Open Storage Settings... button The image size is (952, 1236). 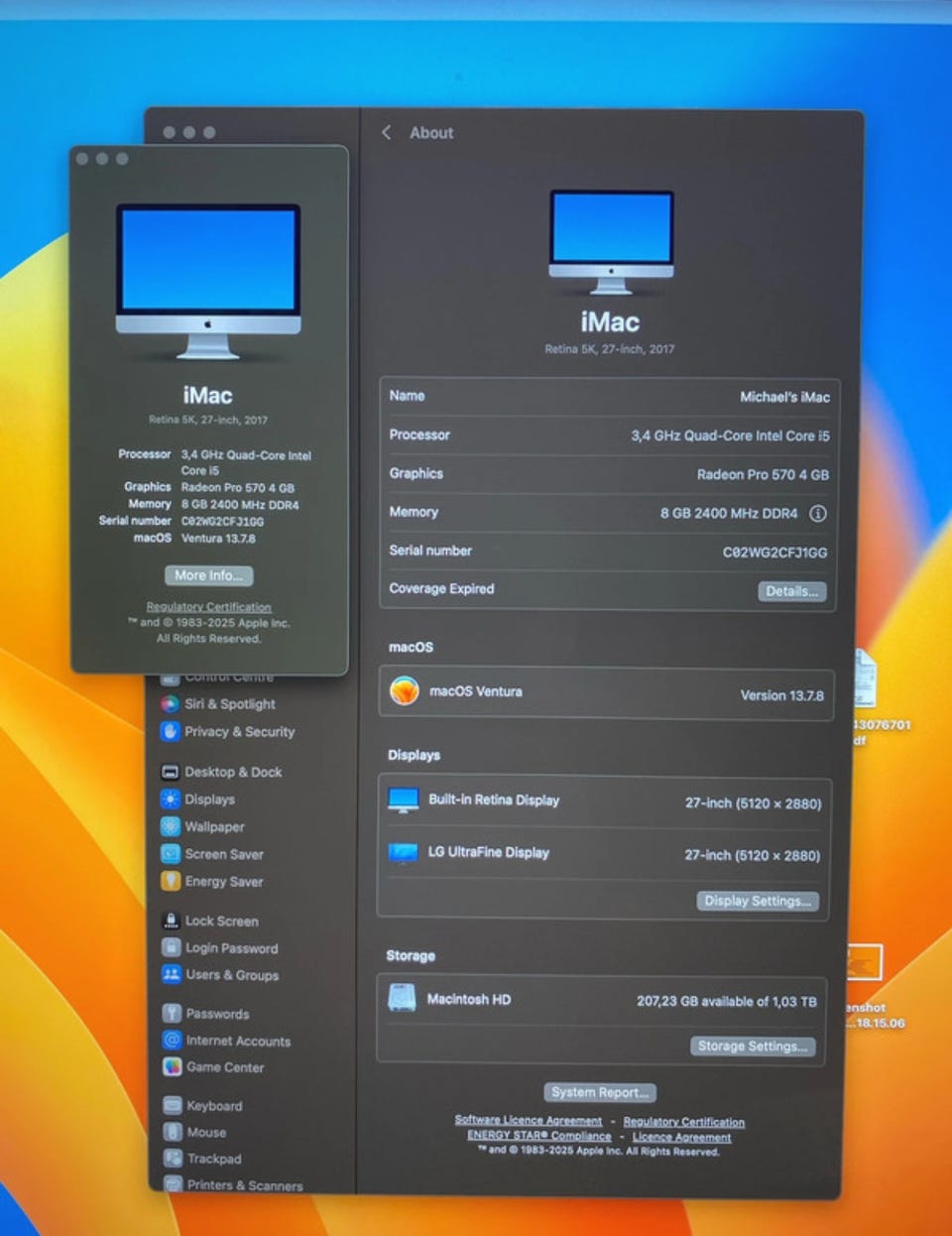(753, 1046)
